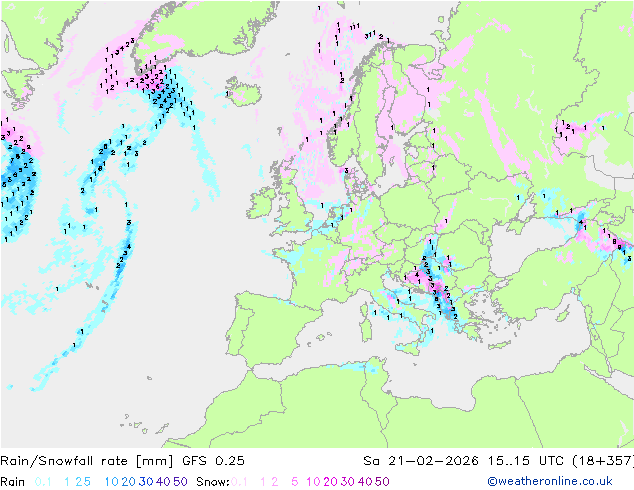Select the snow 10 legend value
This screenshot has width=634, height=490.
[313, 482]
